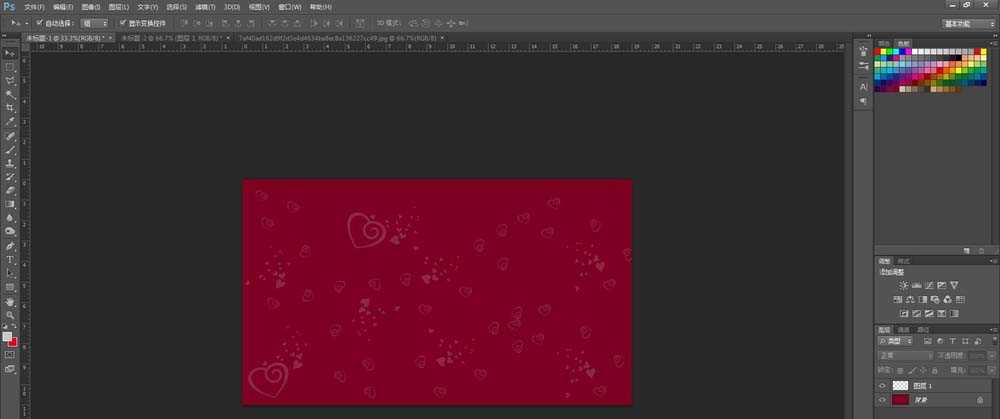
Task: Select the Hand tool
Action: 10,300
